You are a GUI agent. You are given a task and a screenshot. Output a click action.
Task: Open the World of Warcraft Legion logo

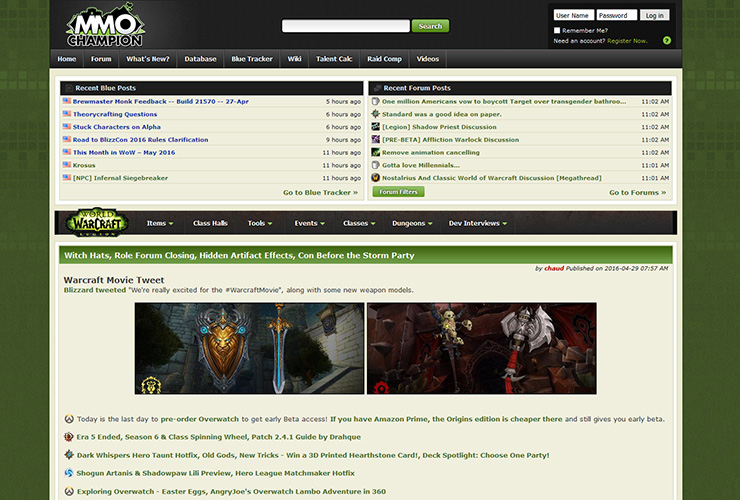click(x=97, y=222)
